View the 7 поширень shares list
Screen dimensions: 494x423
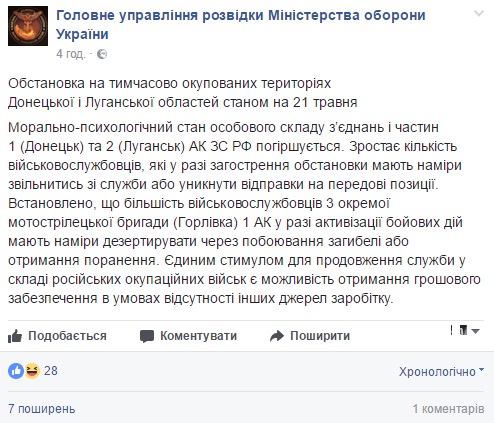[x=42, y=409]
